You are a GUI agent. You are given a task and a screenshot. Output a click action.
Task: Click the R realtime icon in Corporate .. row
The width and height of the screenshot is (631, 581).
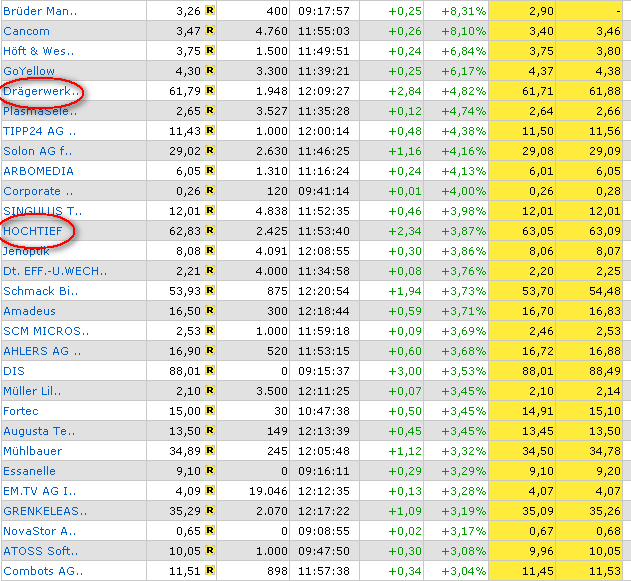coord(210,190)
